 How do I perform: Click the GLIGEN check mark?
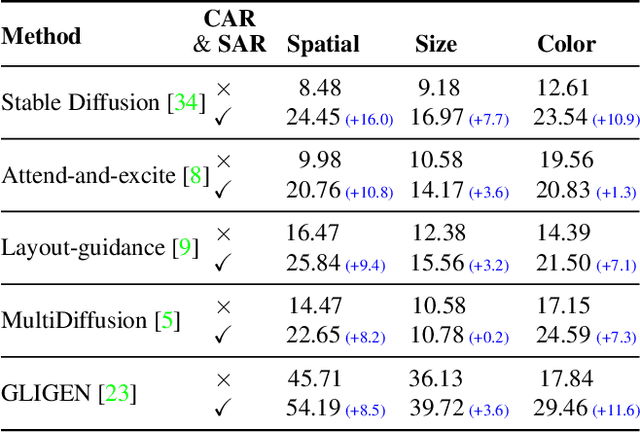pos(222,409)
